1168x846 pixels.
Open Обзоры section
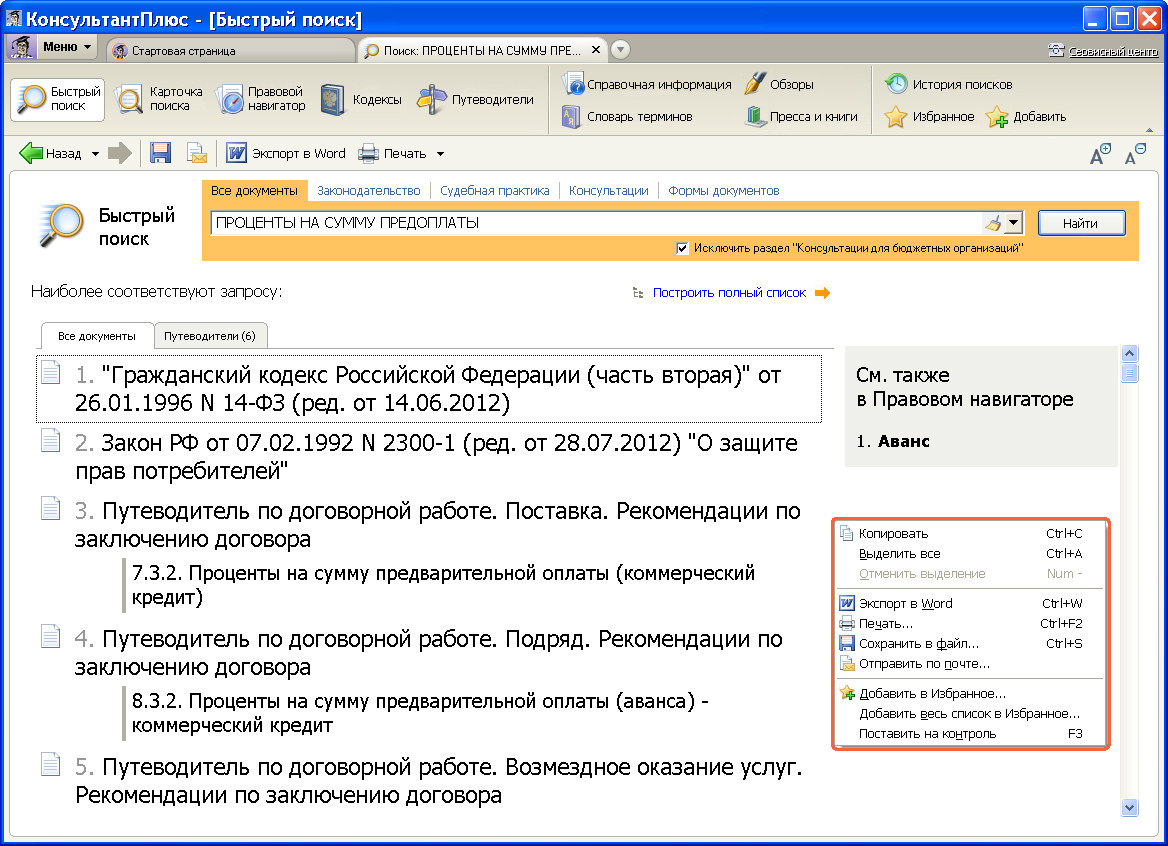click(779, 84)
